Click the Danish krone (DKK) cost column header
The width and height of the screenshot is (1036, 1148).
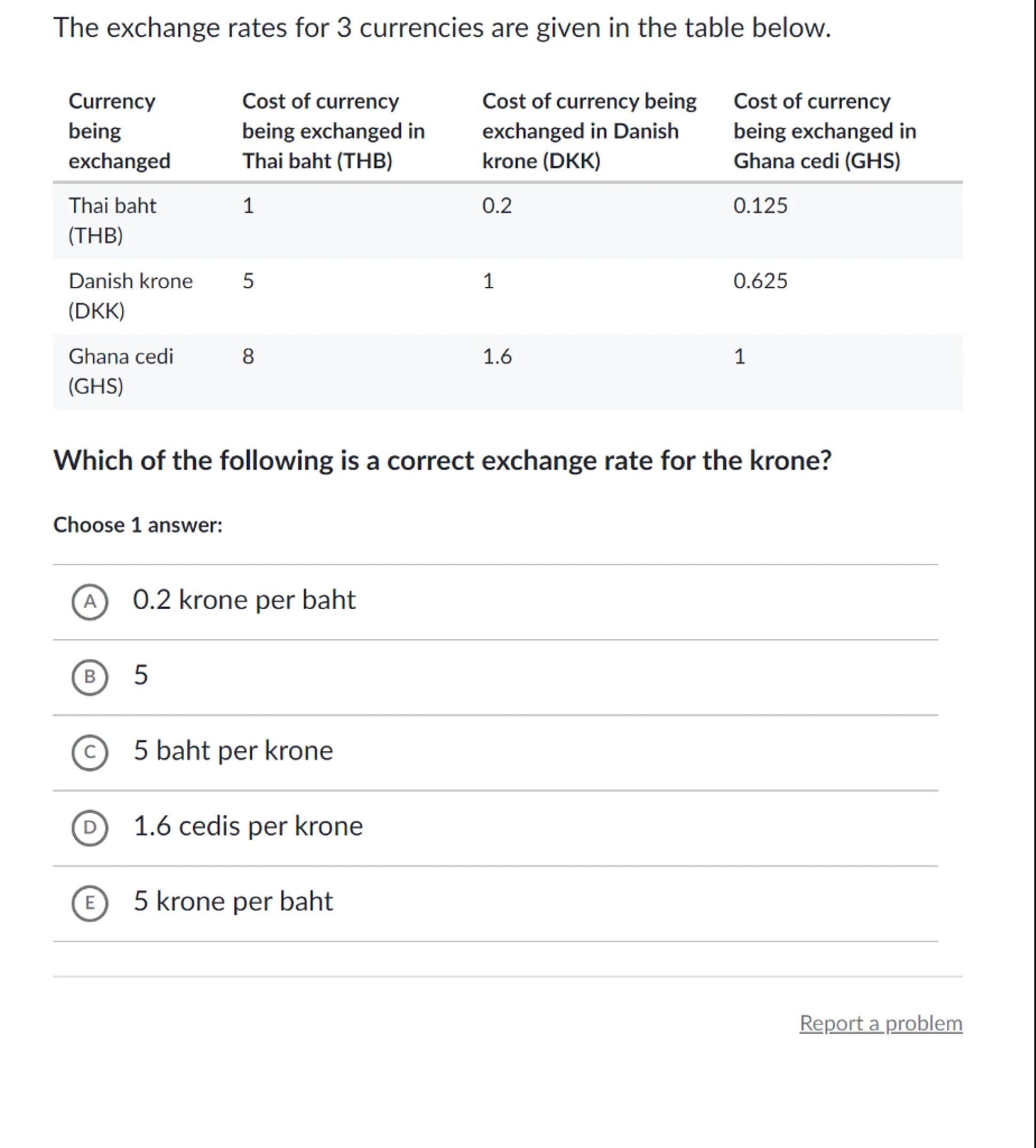(x=589, y=131)
